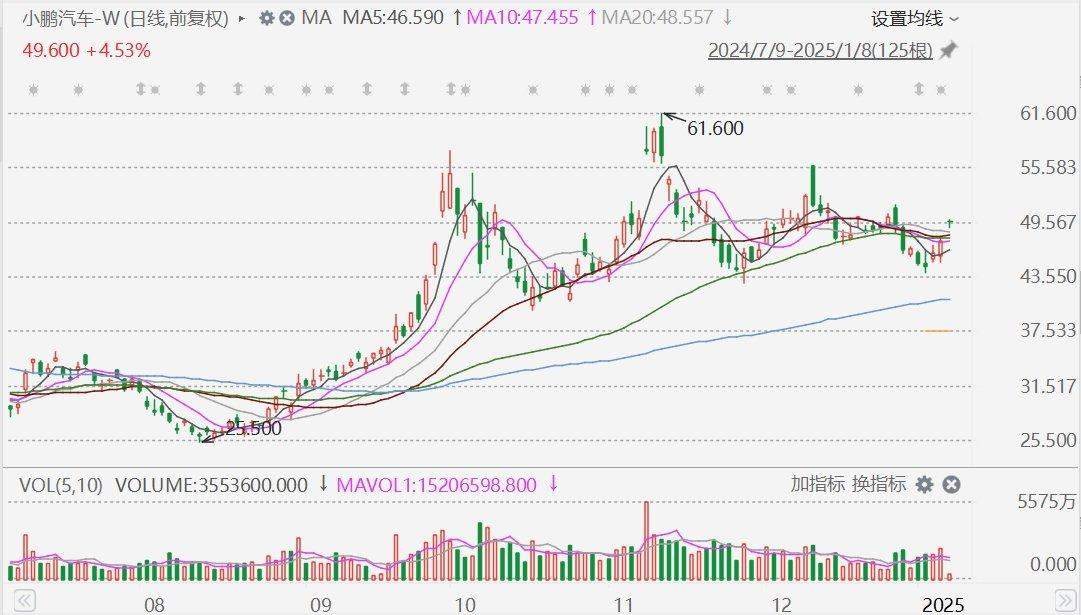
Task: Open the MA indicator settings gear
Action: coord(267,18)
